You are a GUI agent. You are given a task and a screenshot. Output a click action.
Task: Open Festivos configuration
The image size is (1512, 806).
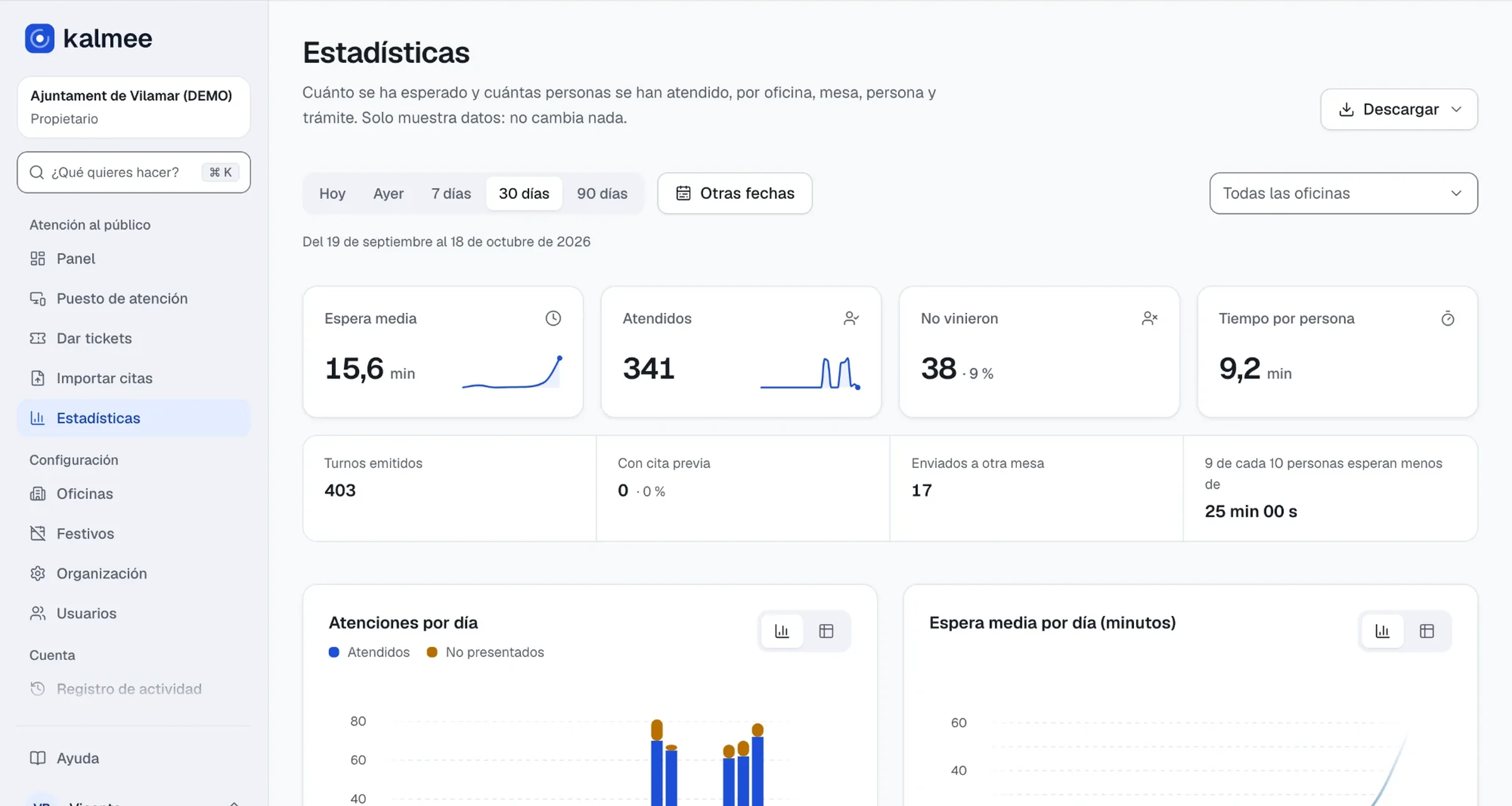(x=134, y=534)
